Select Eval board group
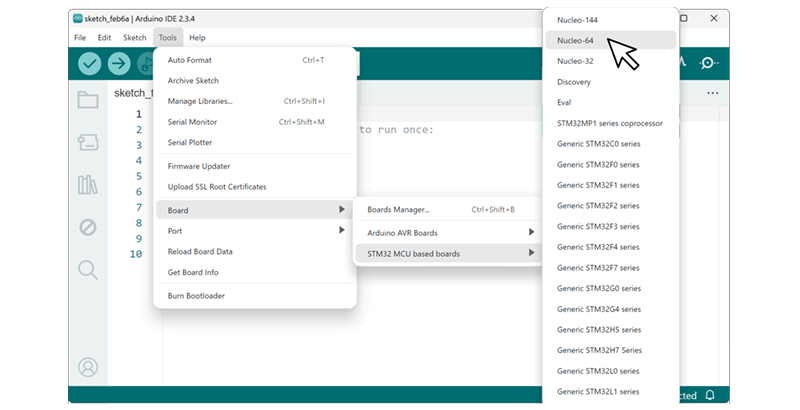800x410 pixels. pyautogui.click(x=611, y=102)
